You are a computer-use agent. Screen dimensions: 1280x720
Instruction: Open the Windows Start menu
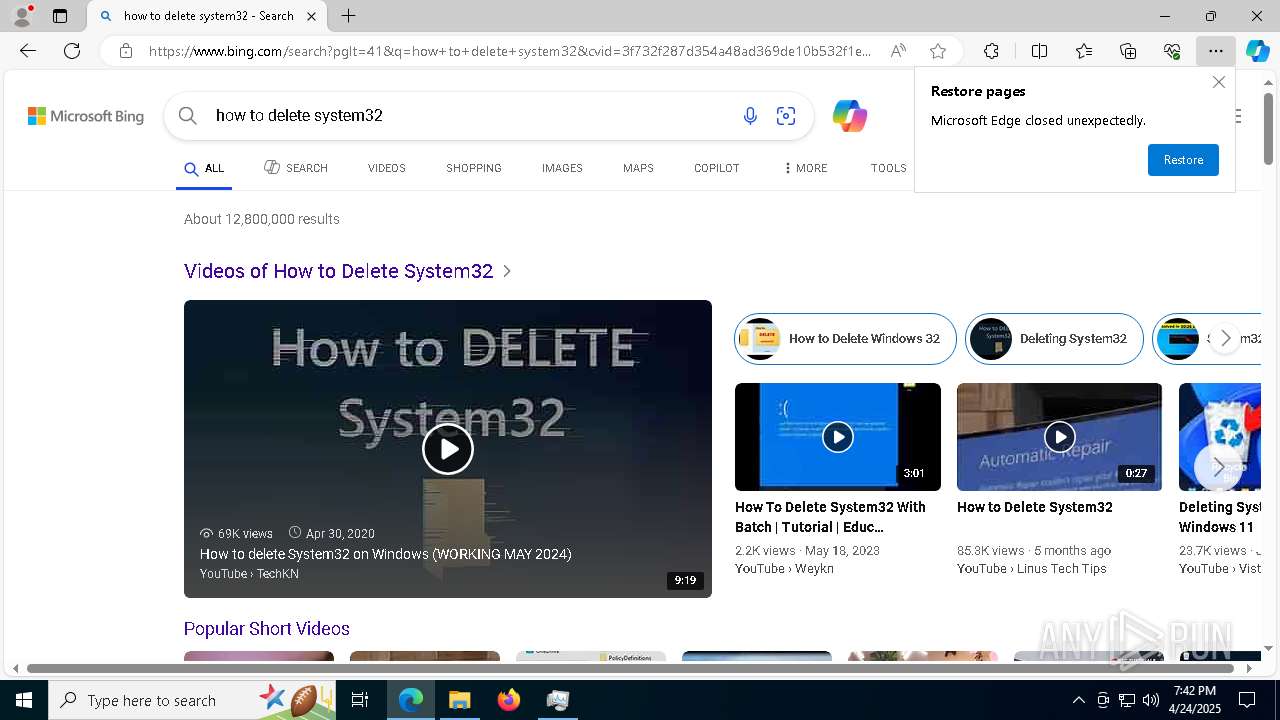click(24, 700)
